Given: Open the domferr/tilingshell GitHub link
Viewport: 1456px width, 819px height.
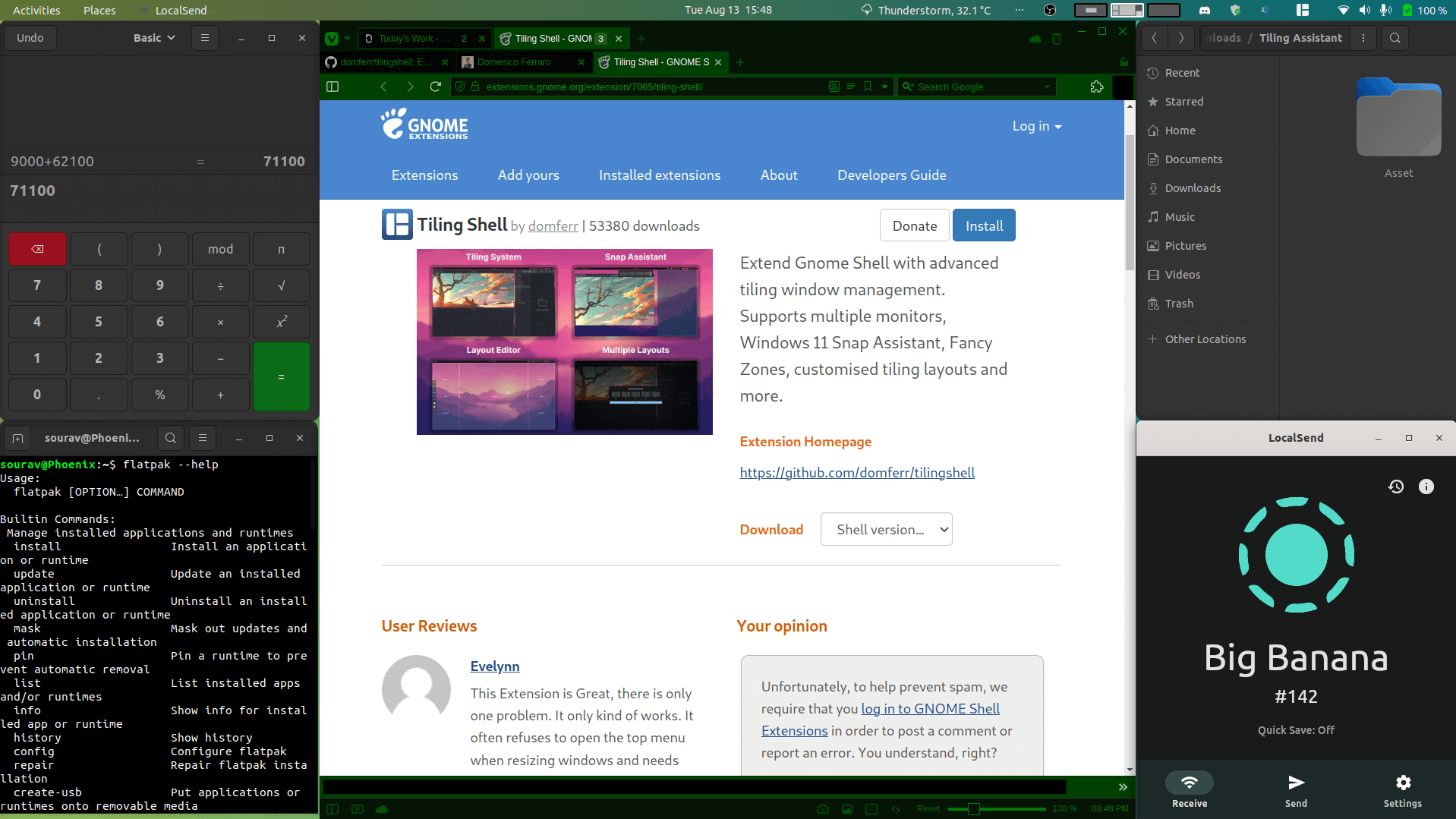Looking at the screenshot, I should pyautogui.click(x=856, y=472).
